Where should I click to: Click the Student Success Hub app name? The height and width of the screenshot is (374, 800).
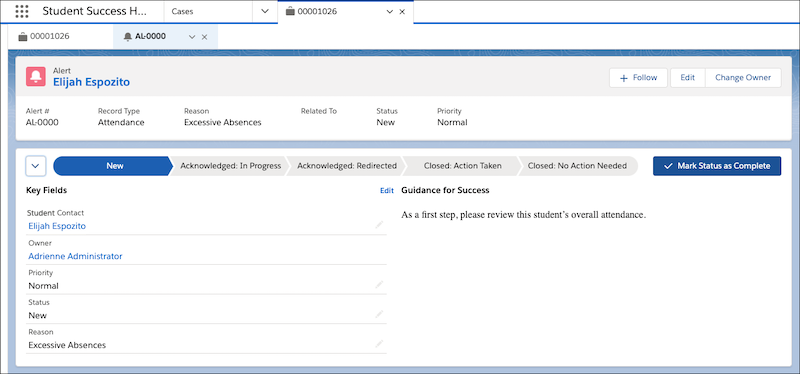[x=94, y=11]
